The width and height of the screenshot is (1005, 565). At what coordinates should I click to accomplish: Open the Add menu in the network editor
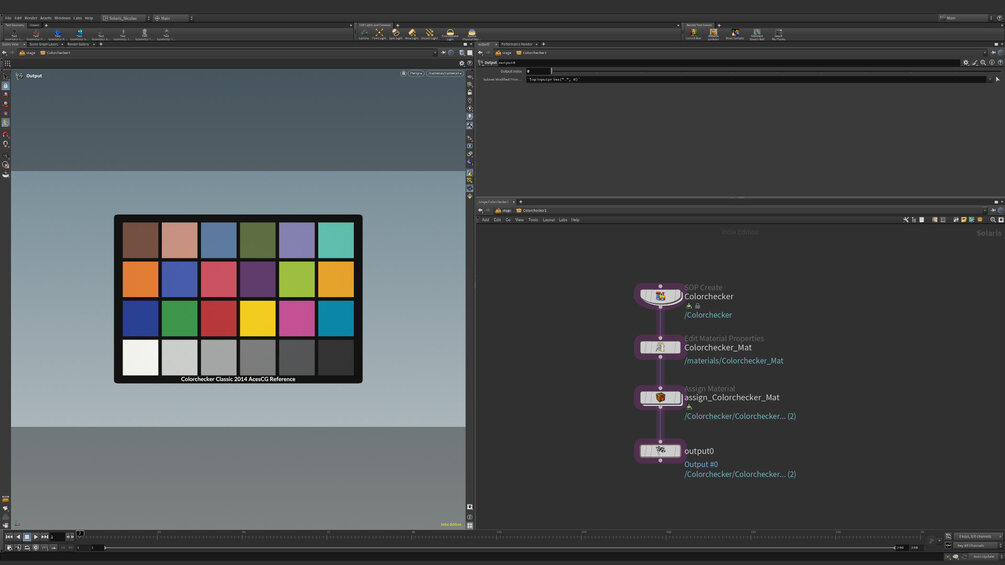(486, 220)
